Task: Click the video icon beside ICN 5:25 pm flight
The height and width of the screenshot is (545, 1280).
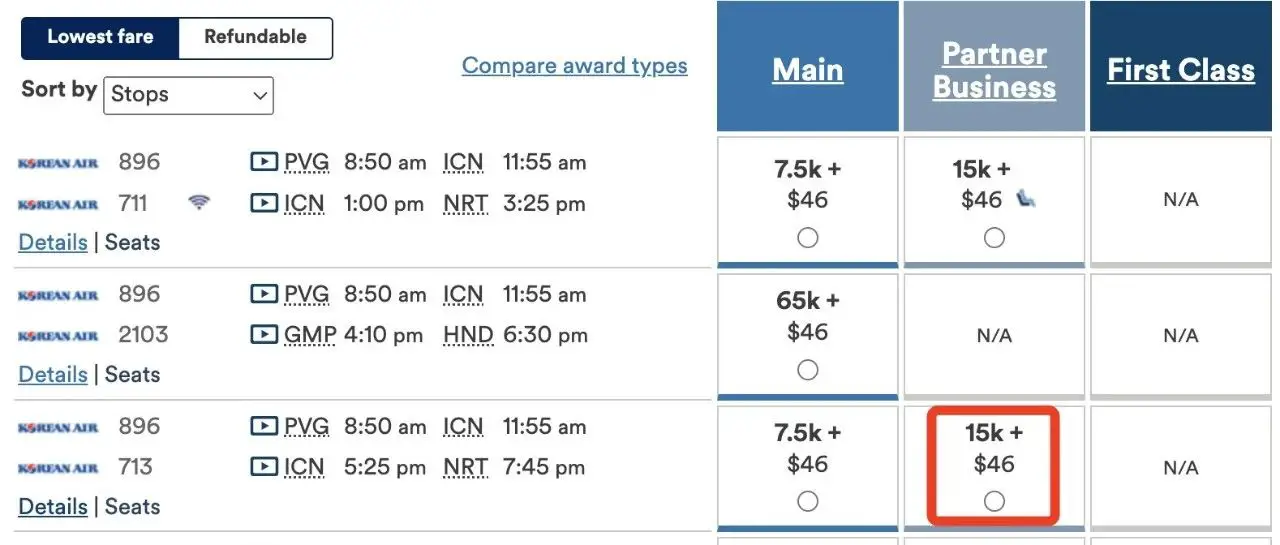Action: (x=263, y=467)
